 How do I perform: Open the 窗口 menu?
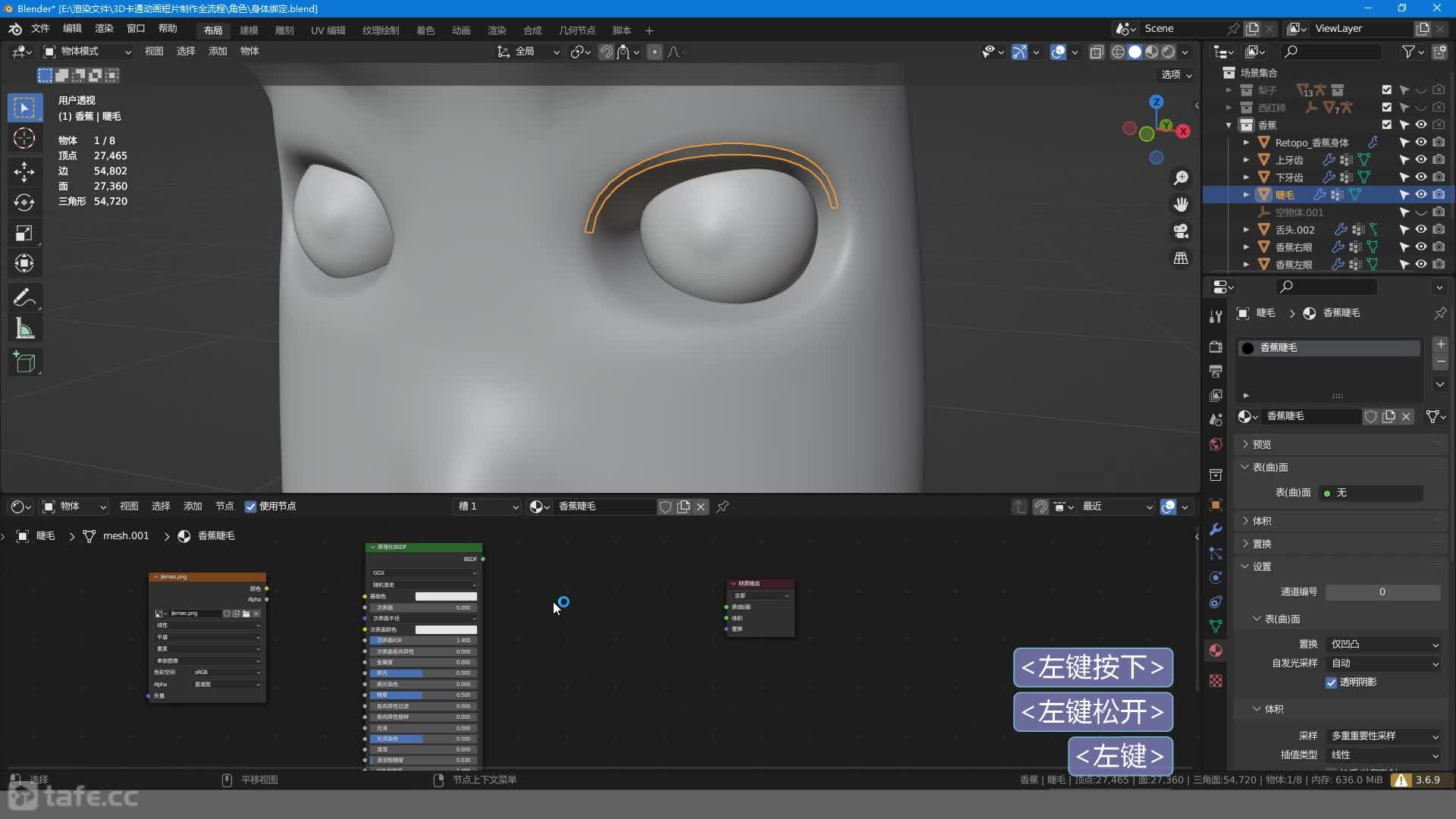tap(136, 29)
